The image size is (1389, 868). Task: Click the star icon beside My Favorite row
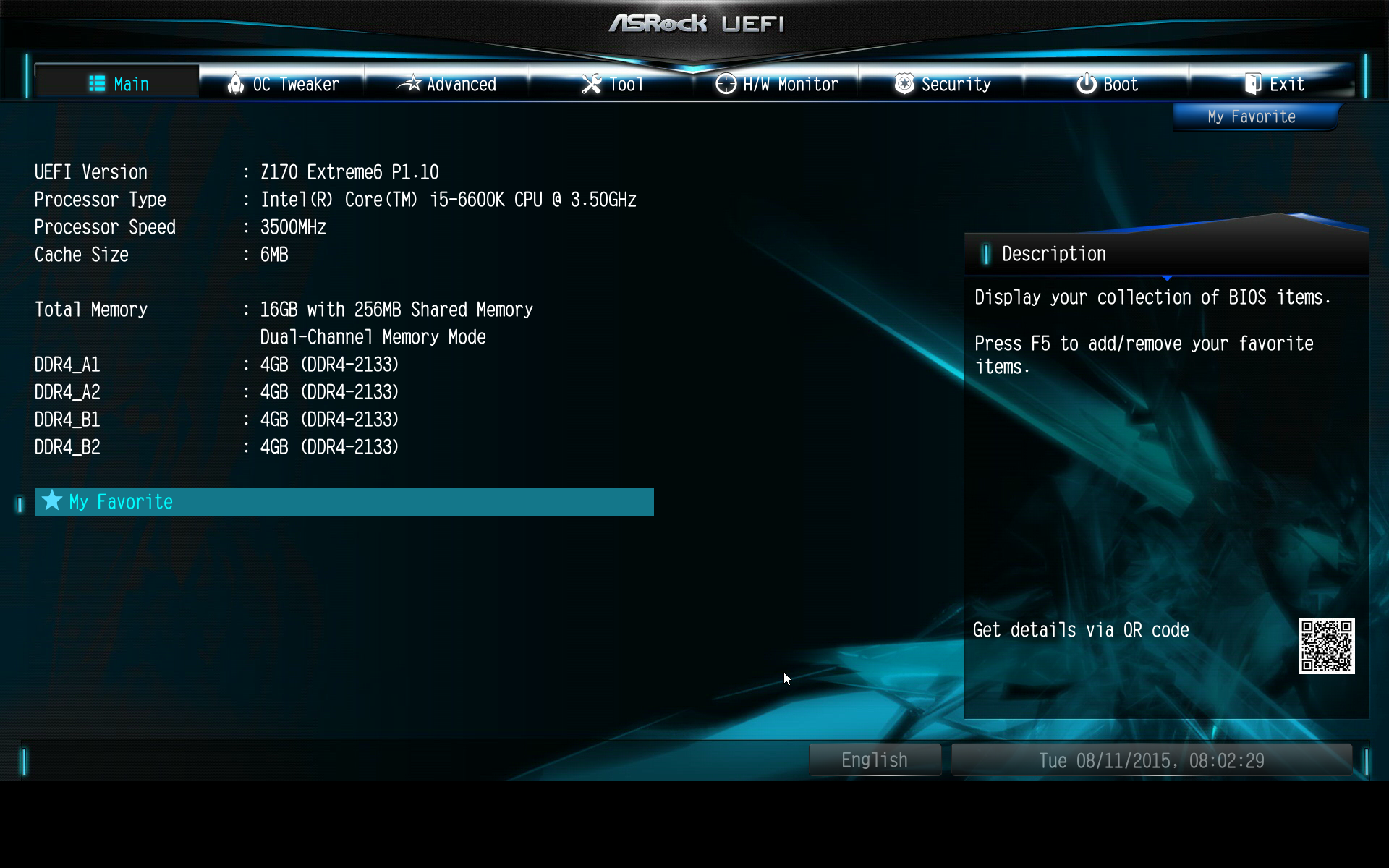(52, 501)
